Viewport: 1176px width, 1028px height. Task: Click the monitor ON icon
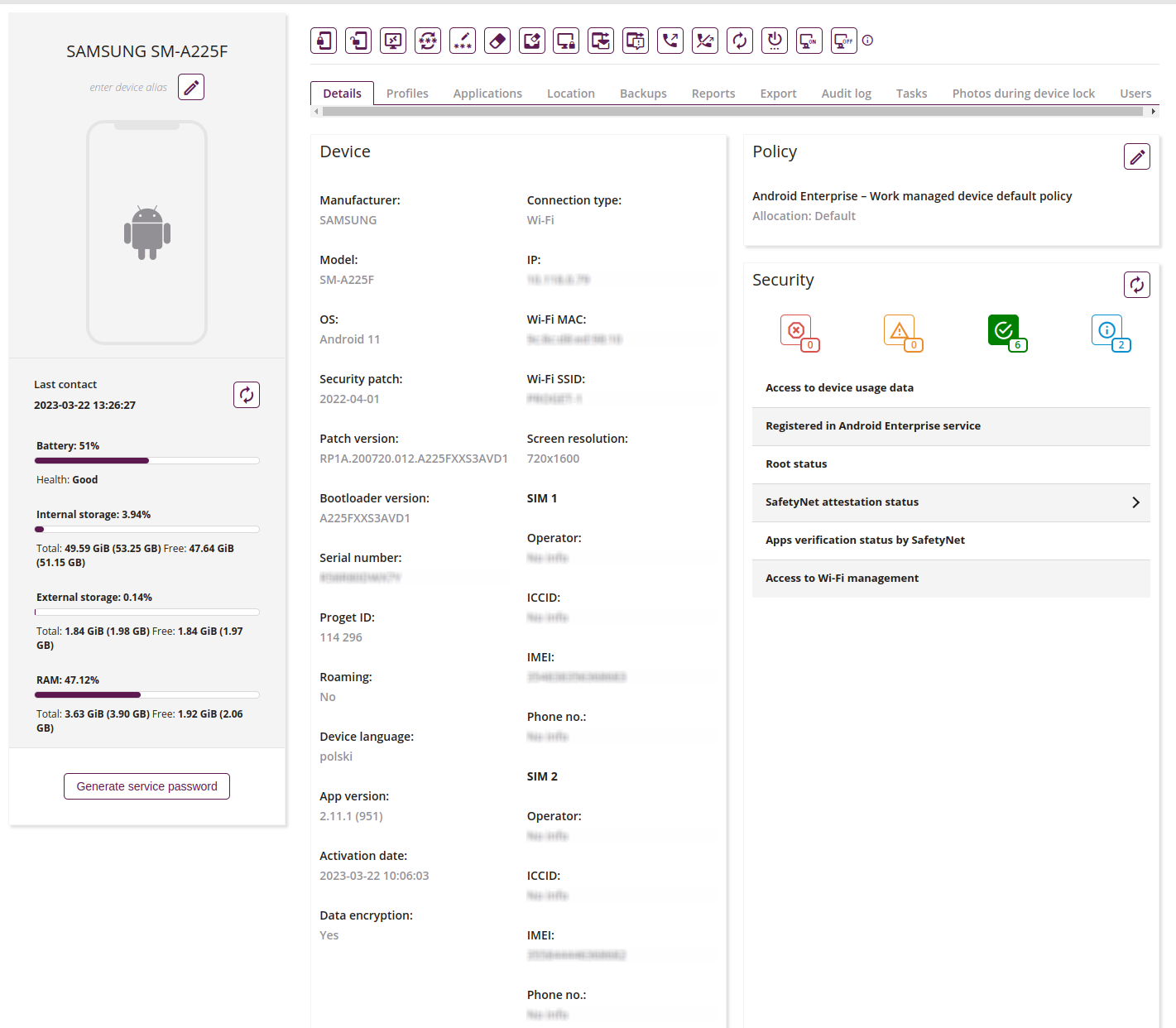click(x=809, y=41)
